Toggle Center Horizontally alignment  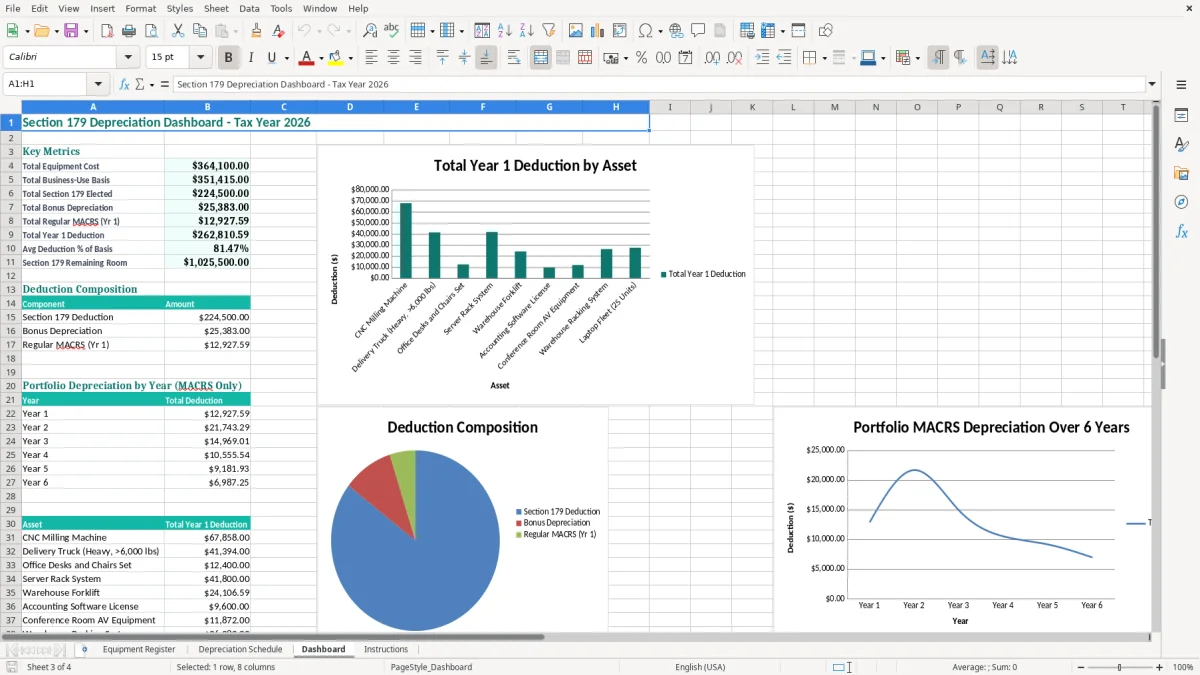click(x=393, y=58)
